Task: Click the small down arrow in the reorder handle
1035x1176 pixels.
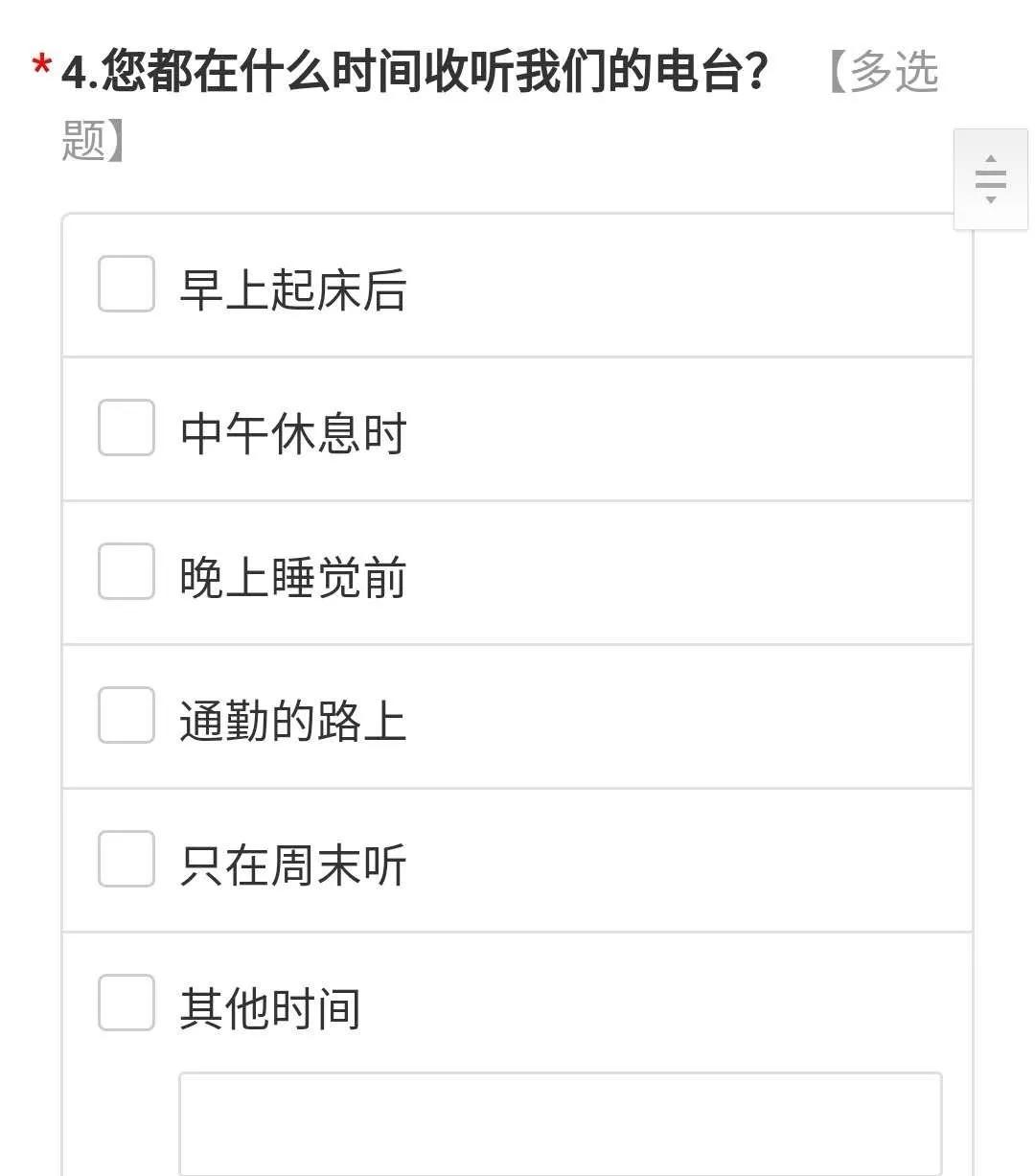Action: (991, 199)
